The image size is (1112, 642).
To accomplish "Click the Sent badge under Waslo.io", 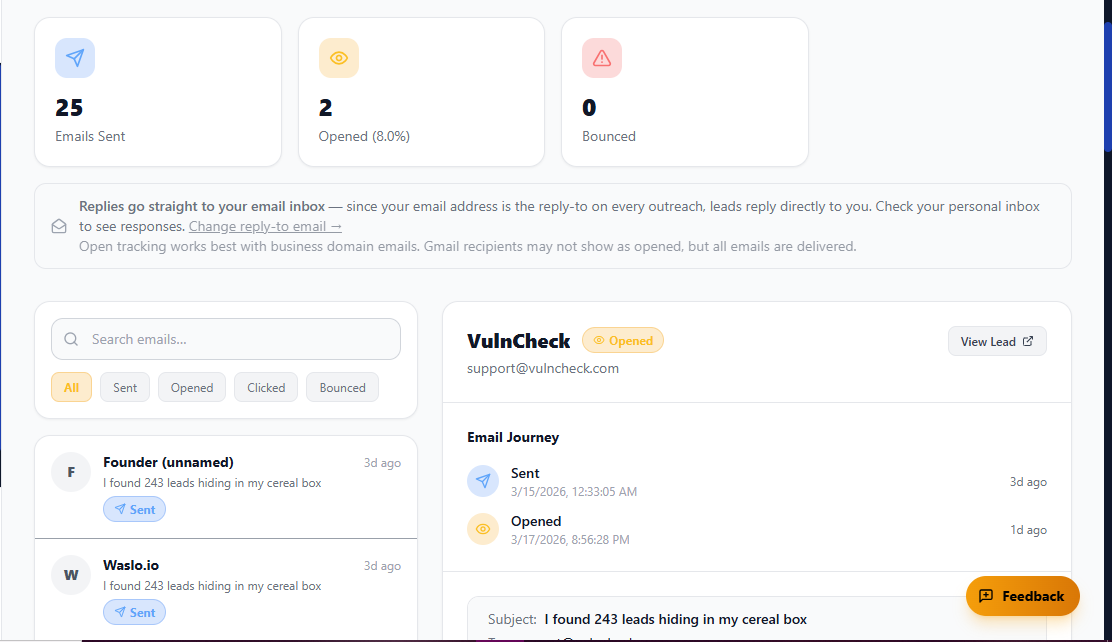I will (134, 611).
